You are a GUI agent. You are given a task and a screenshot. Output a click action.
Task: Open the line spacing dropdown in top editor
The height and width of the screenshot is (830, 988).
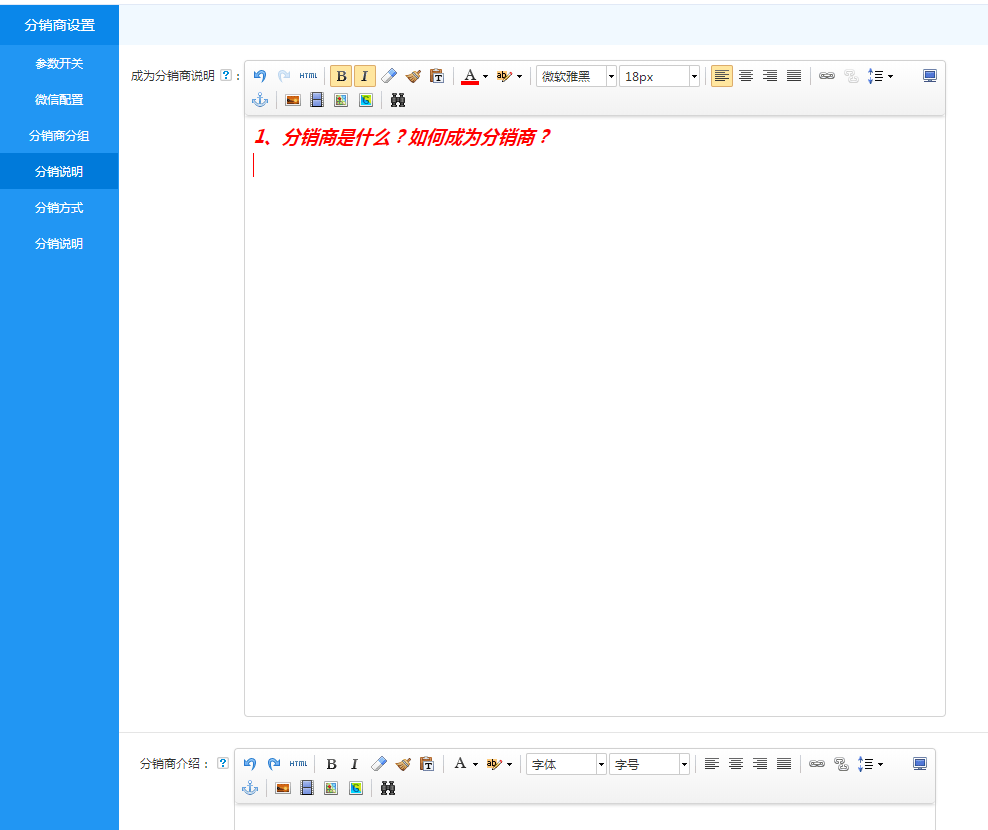pyautogui.click(x=880, y=76)
